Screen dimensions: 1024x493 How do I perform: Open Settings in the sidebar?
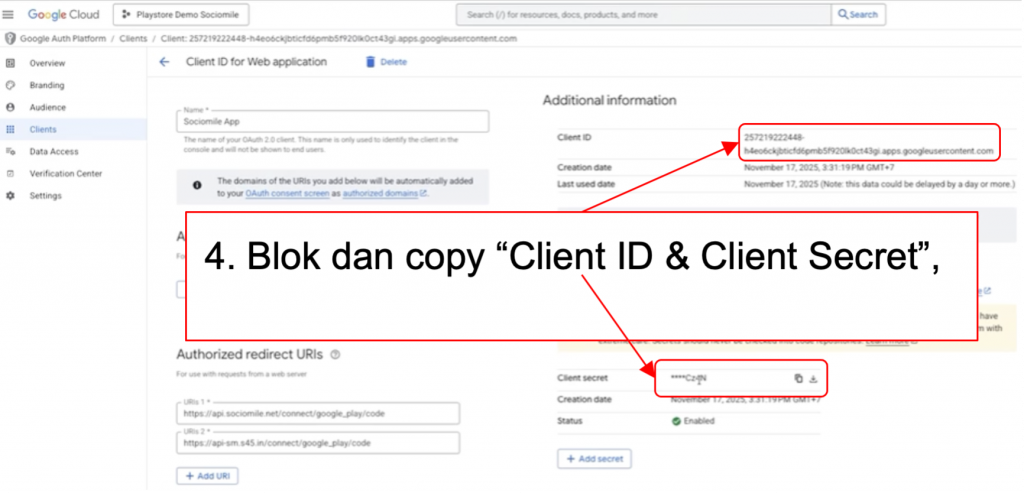coord(45,195)
